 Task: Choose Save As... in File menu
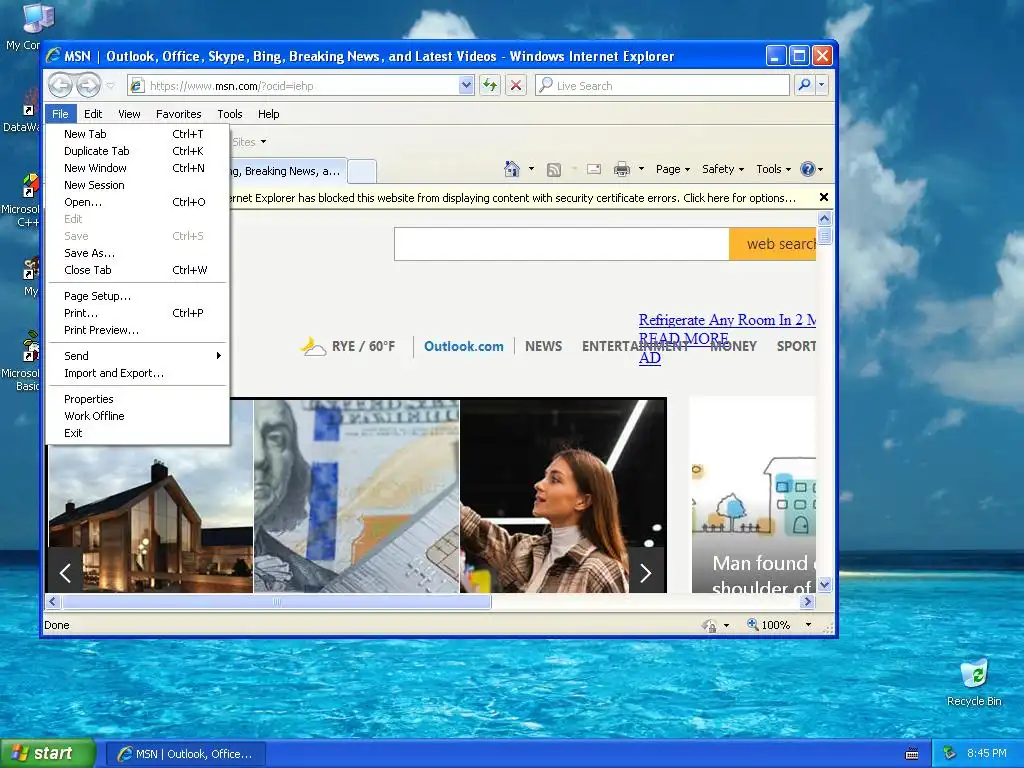click(137, 253)
